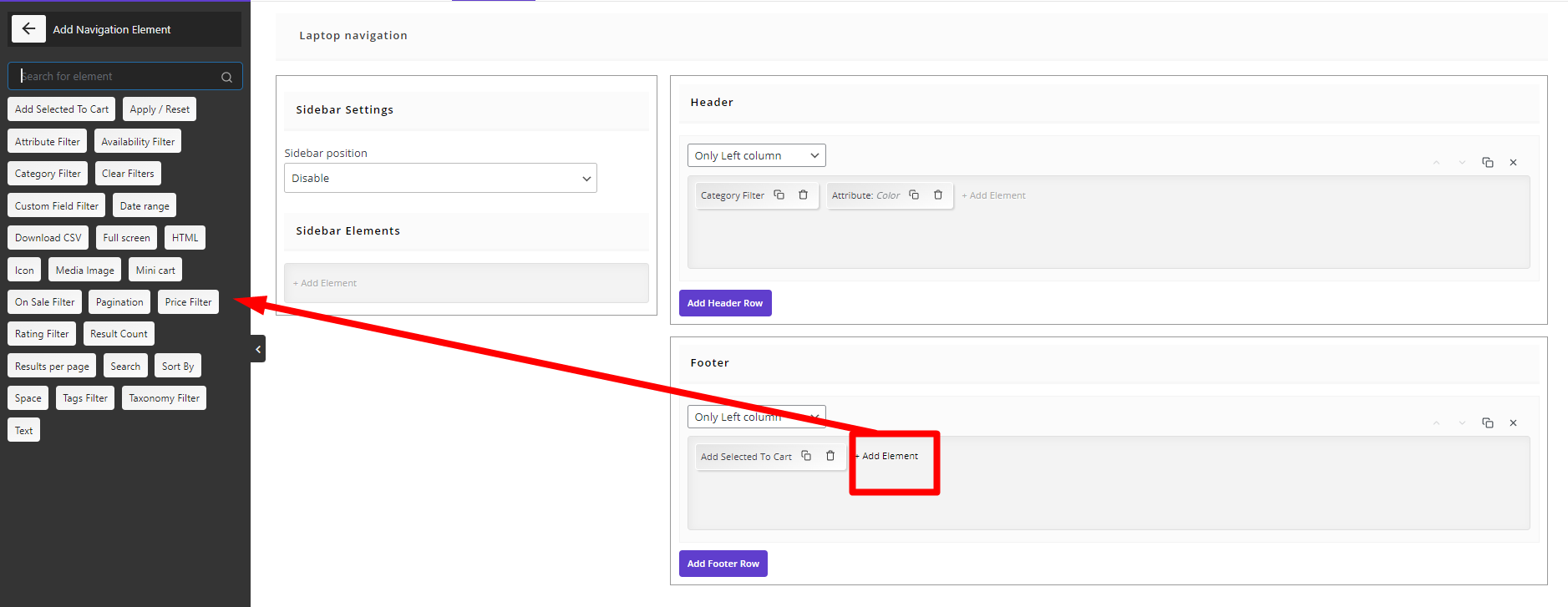Select the HTML element

coord(185,238)
